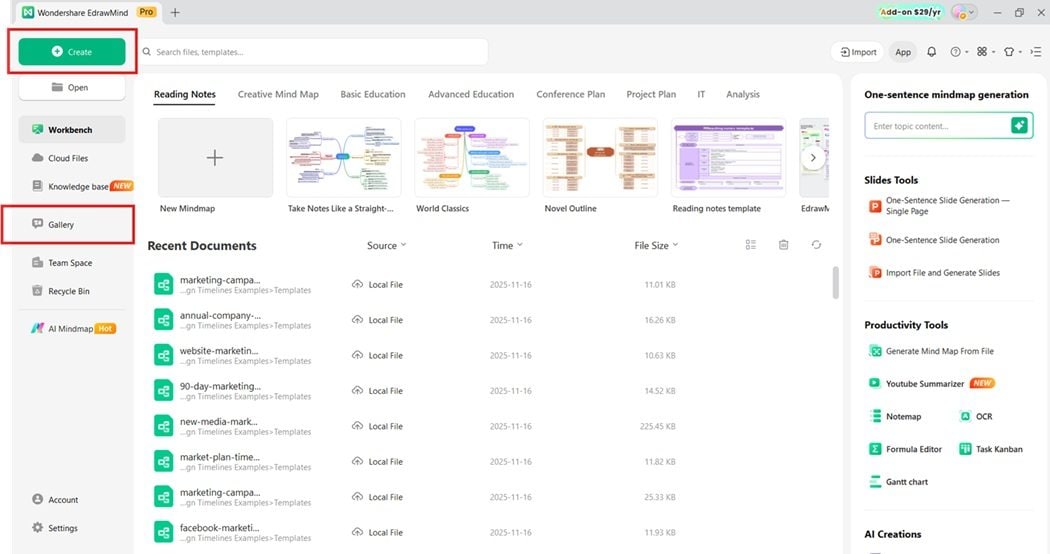
Task: Open Take Notes Like a Straight template
Action: 344,157
